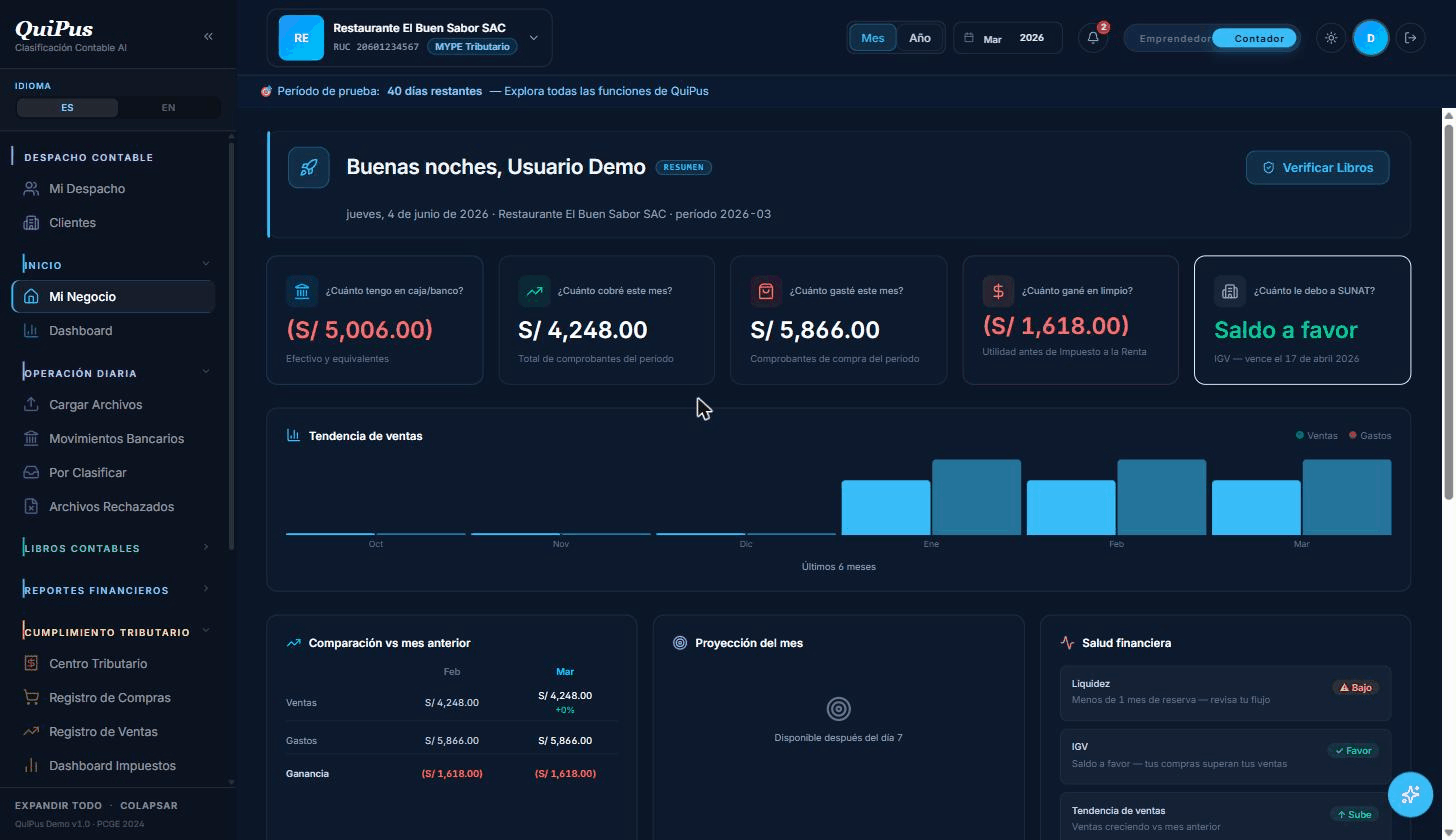The image size is (1456, 840).
Task: Open Clientes in sidebar
Action: tap(113, 223)
